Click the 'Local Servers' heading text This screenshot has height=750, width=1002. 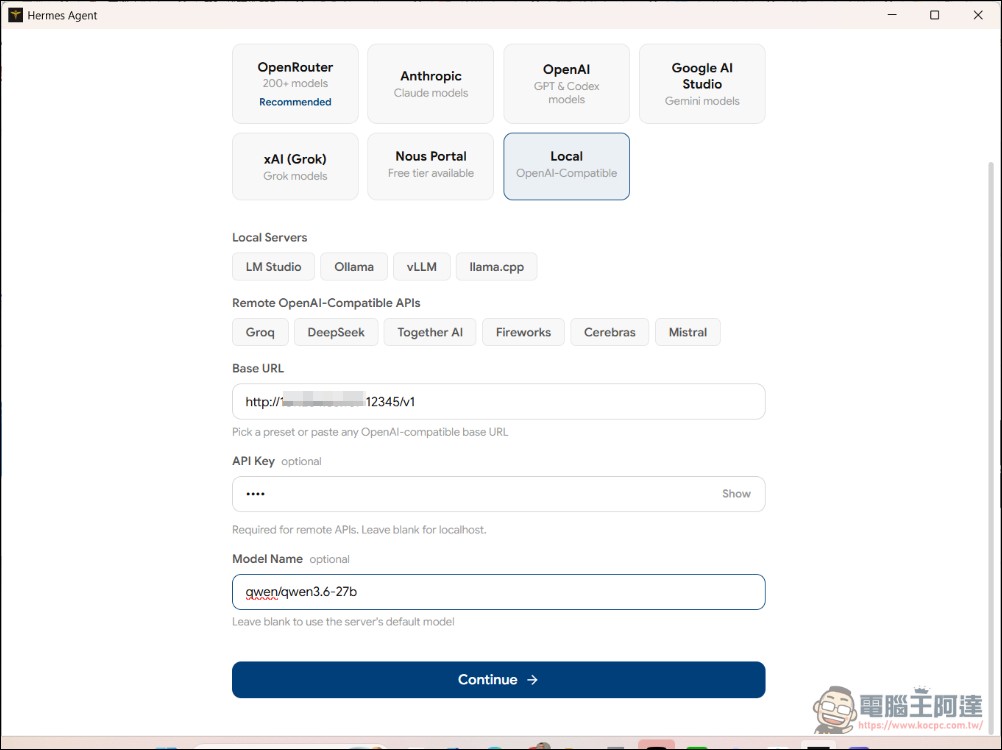(x=270, y=238)
